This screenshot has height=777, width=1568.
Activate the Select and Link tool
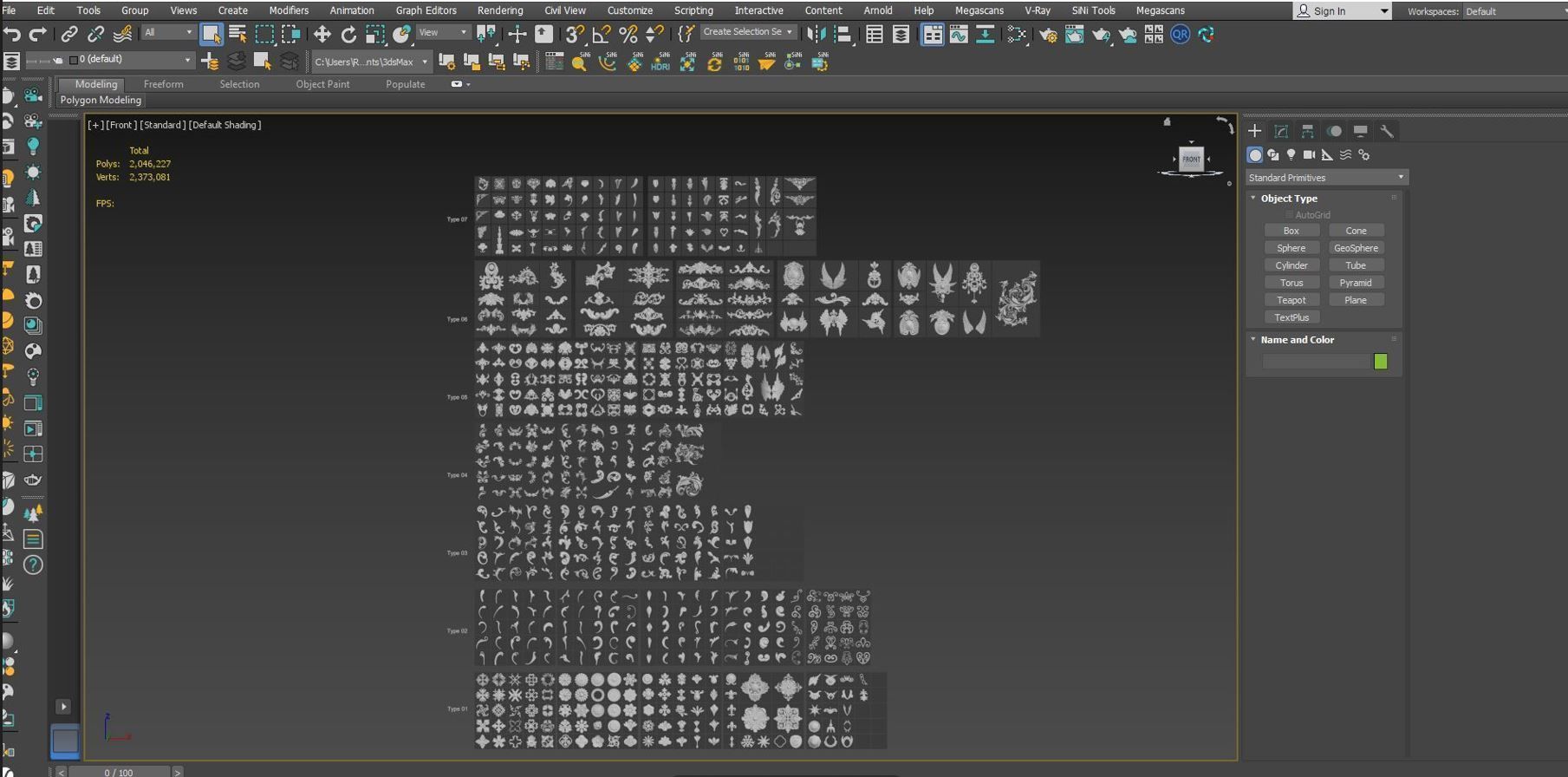pos(68,34)
